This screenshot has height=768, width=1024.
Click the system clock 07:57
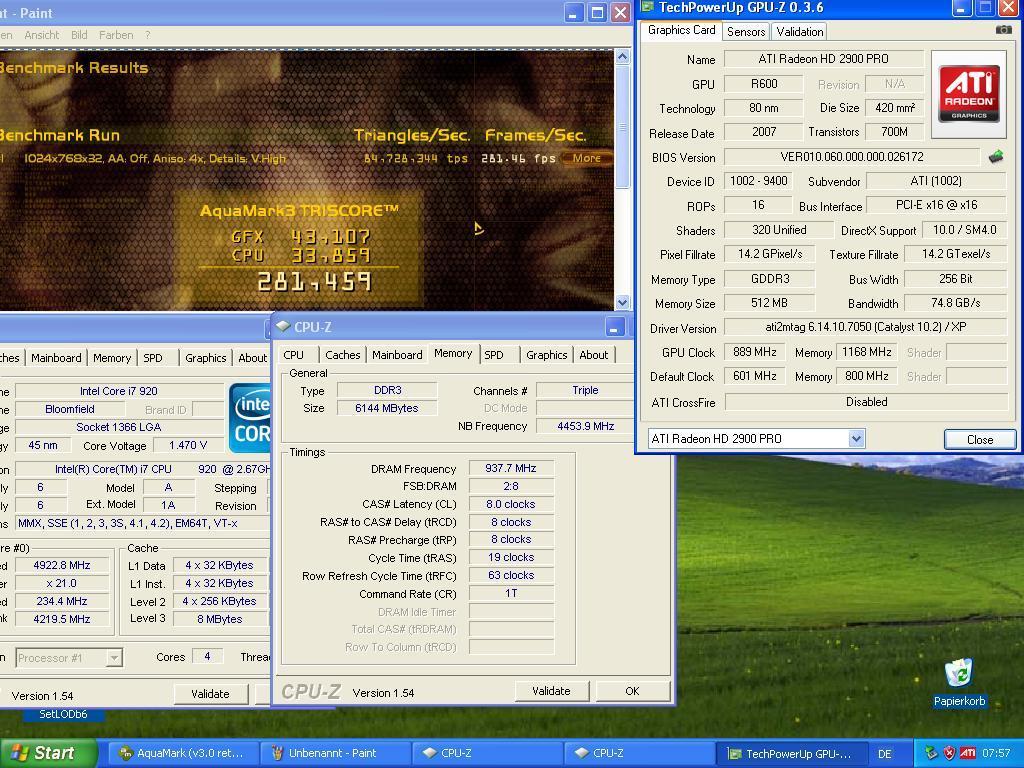click(996, 754)
